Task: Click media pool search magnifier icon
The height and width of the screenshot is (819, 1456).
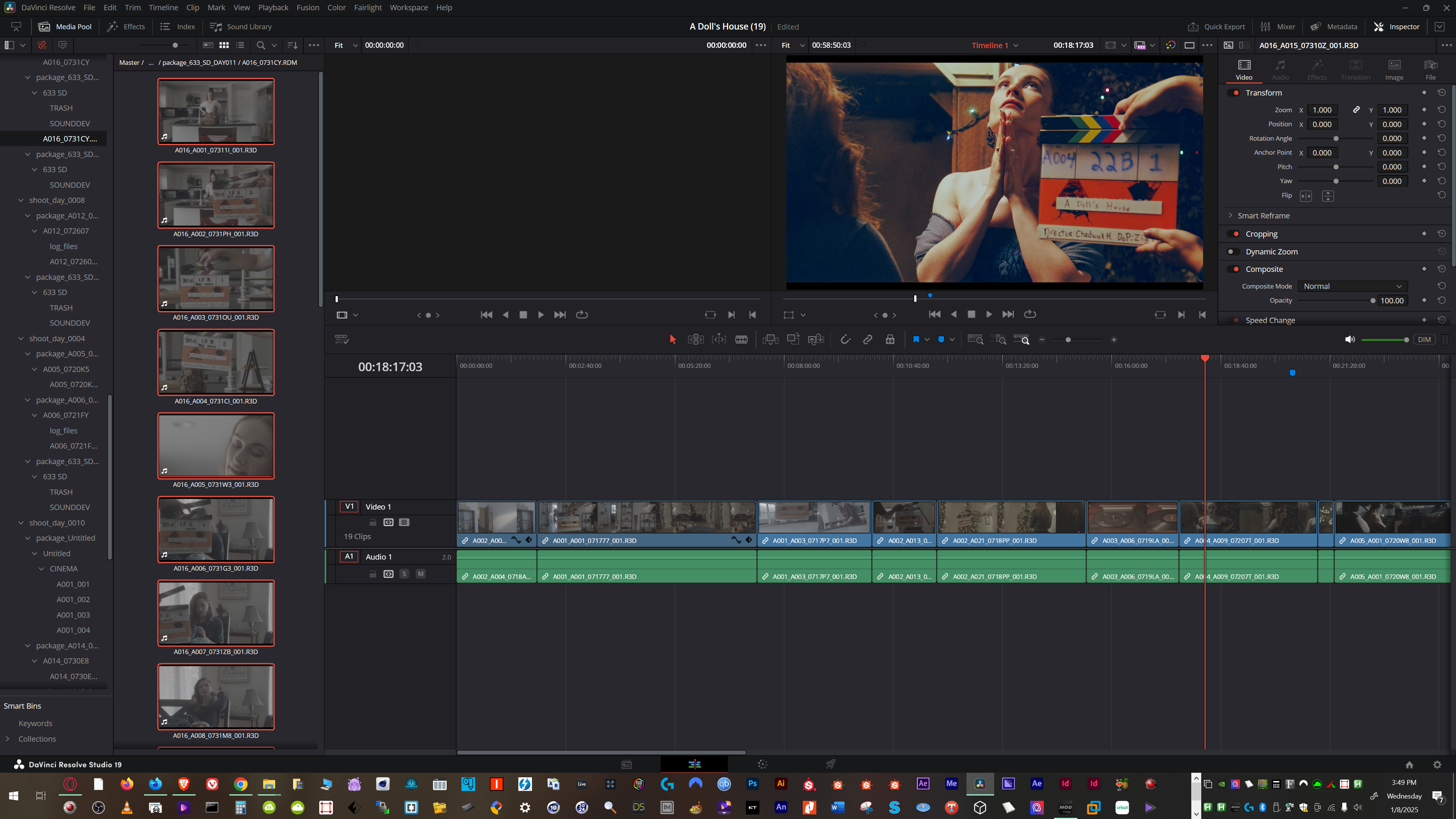Action: [x=260, y=45]
